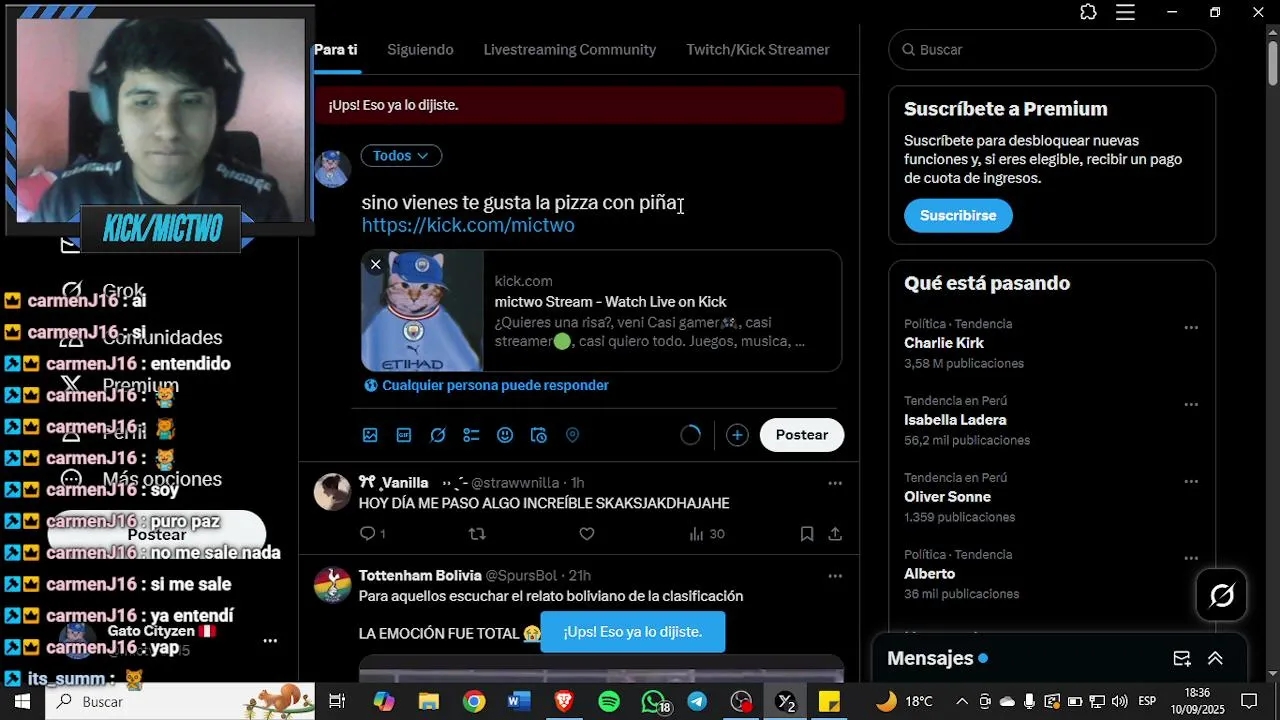Screen dimensions: 1280x720
Task: Open Tottenham Bolivia's profile avatar
Action: tap(332, 585)
